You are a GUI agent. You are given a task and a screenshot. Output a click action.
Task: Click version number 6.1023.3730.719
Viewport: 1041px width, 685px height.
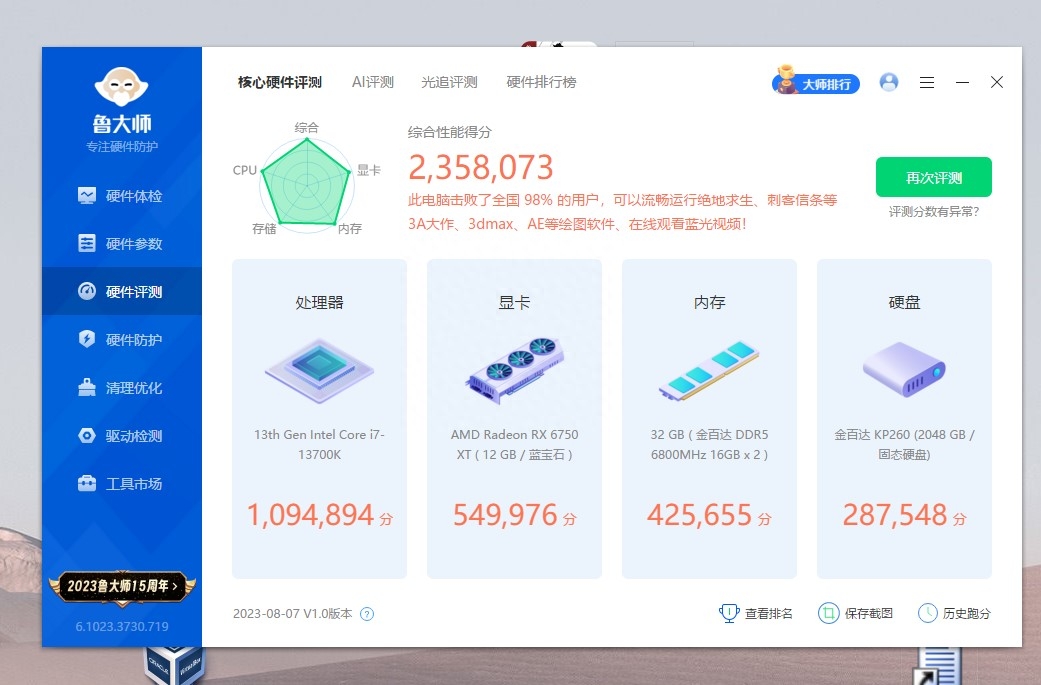pos(122,627)
